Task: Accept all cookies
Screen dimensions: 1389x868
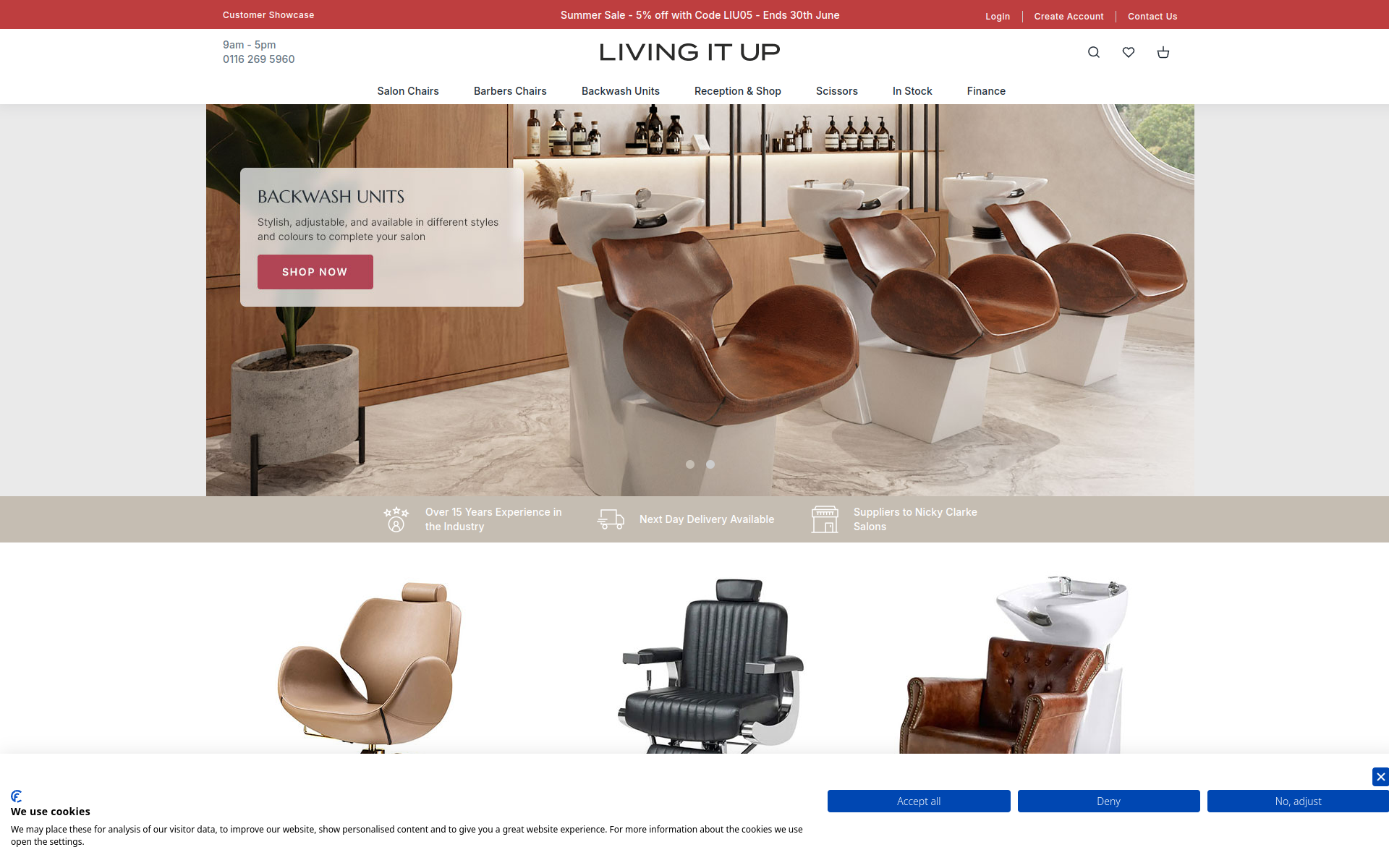Action: (919, 801)
